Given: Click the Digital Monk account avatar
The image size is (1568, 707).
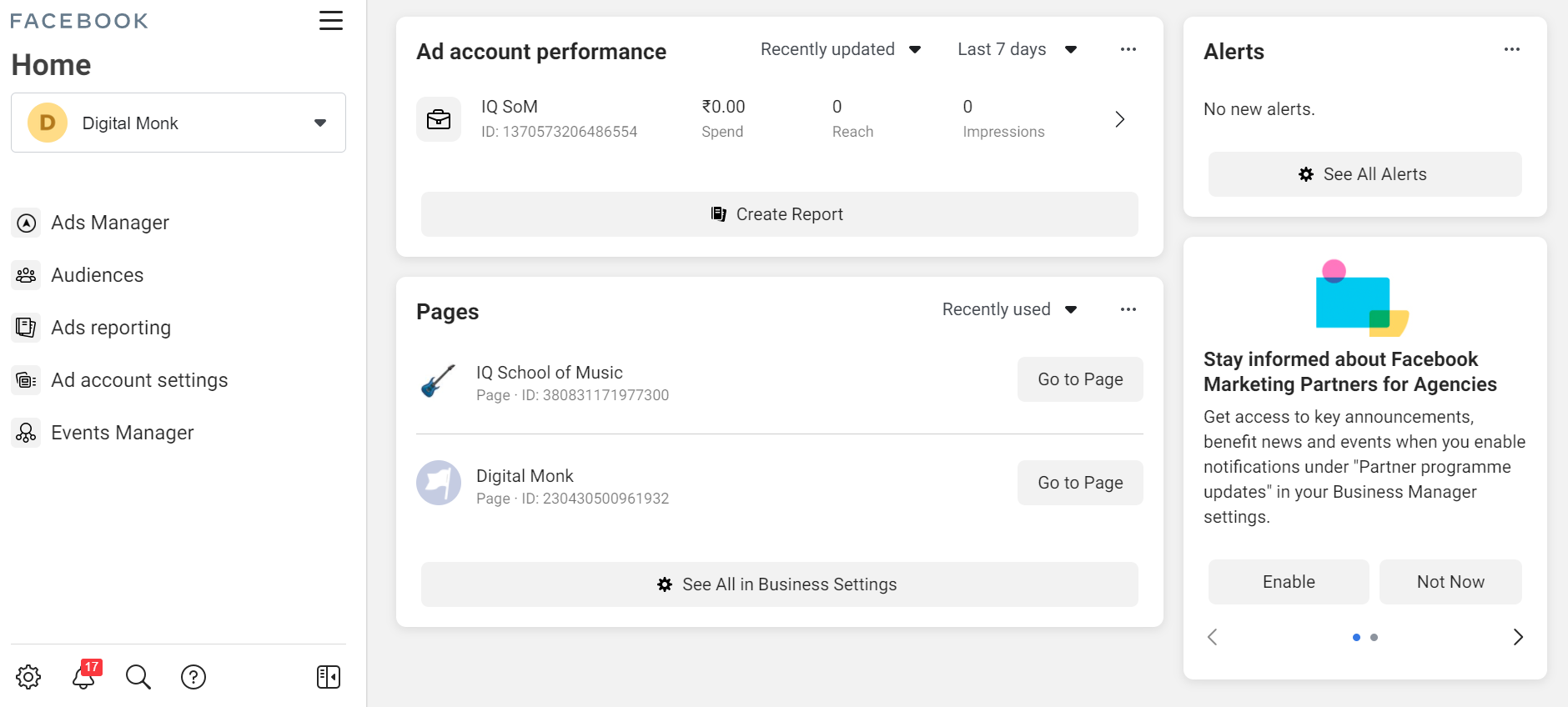Looking at the screenshot, I should [x=48, y=123].
